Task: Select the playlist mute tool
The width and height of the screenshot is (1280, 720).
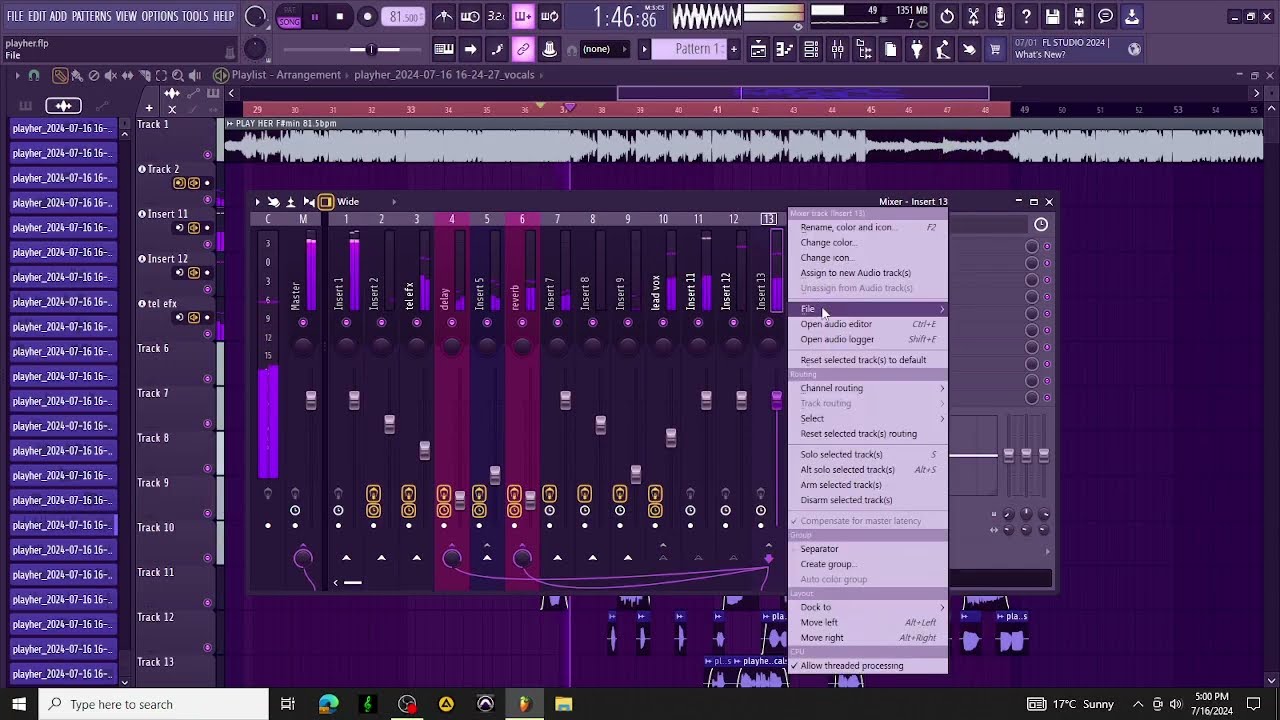Action: click(x=110, y=75)
